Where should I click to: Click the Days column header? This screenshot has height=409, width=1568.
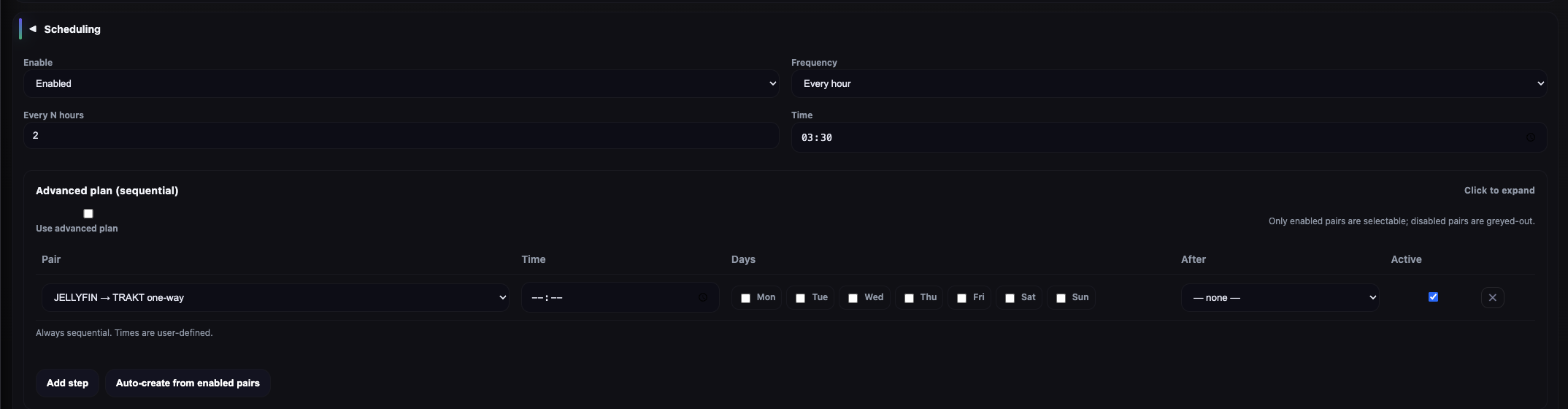(x=743, y=259)
